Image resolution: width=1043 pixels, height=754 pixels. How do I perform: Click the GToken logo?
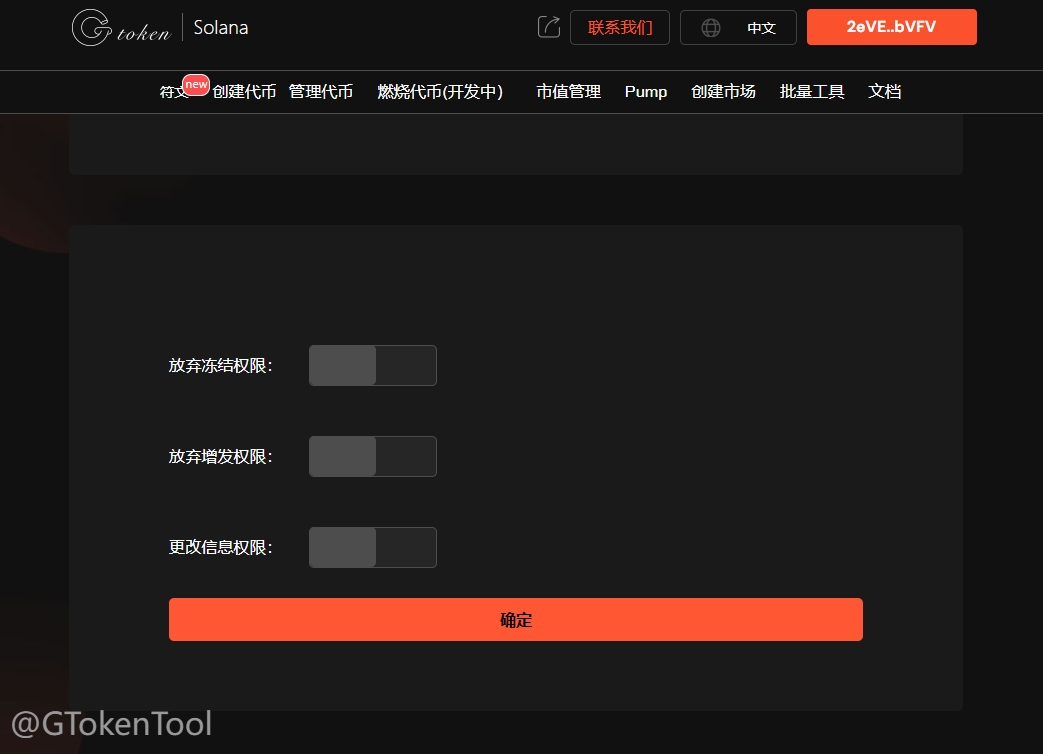coord(121,28)
